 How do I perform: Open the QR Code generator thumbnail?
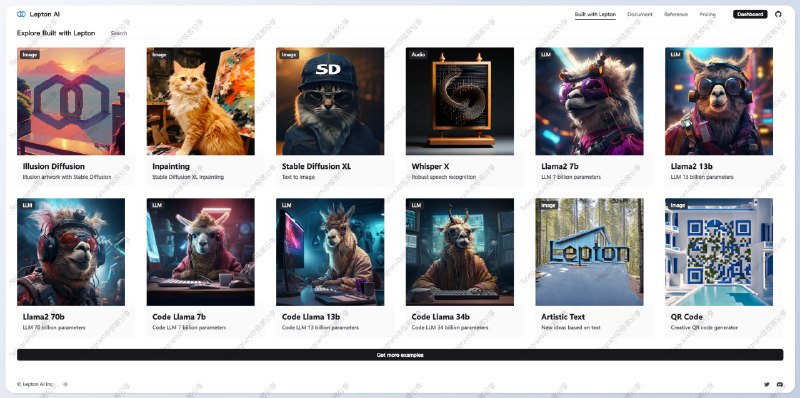click(x=719, y=252)
